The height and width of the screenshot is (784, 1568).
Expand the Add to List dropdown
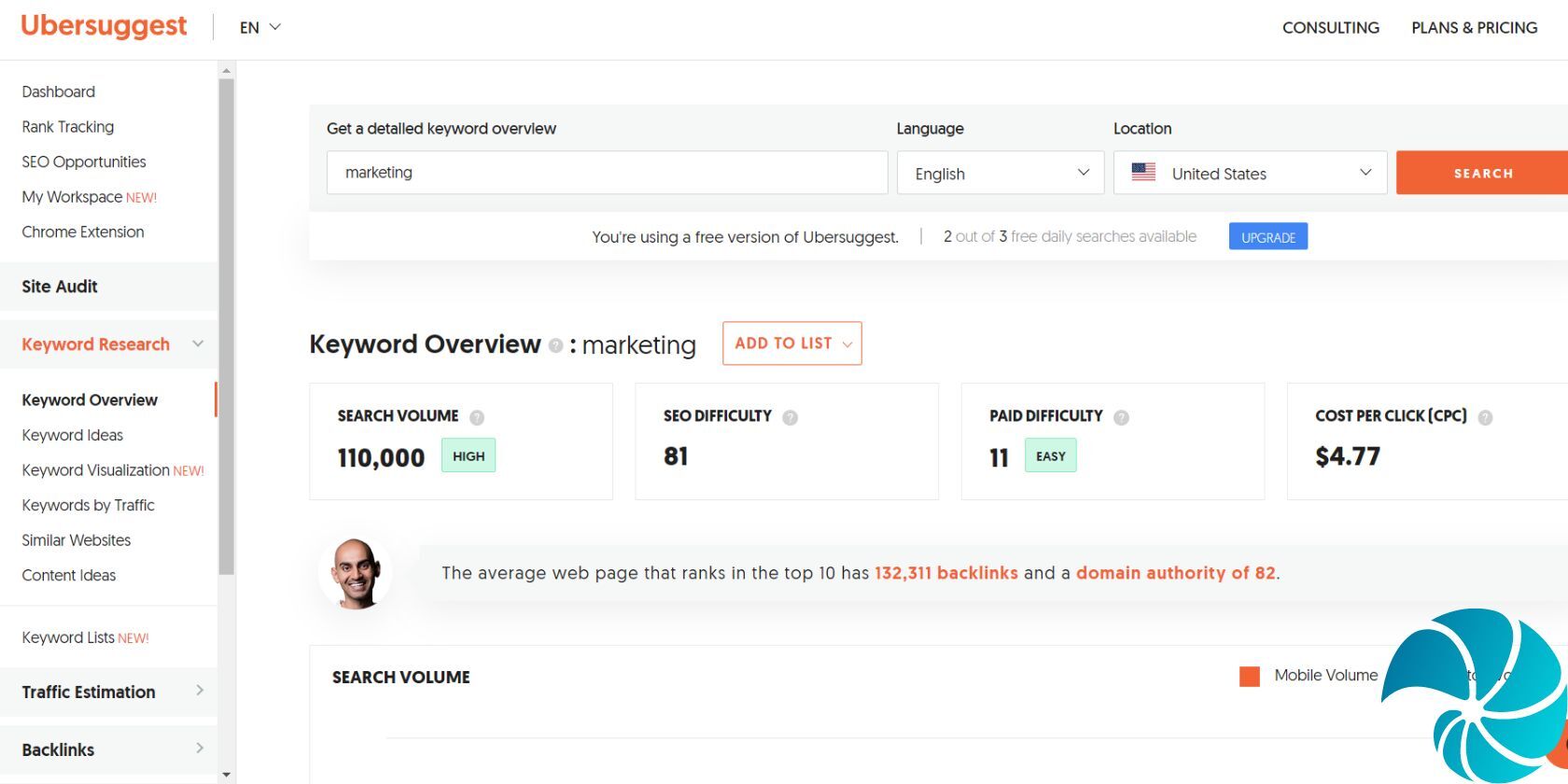click(791, 343)
